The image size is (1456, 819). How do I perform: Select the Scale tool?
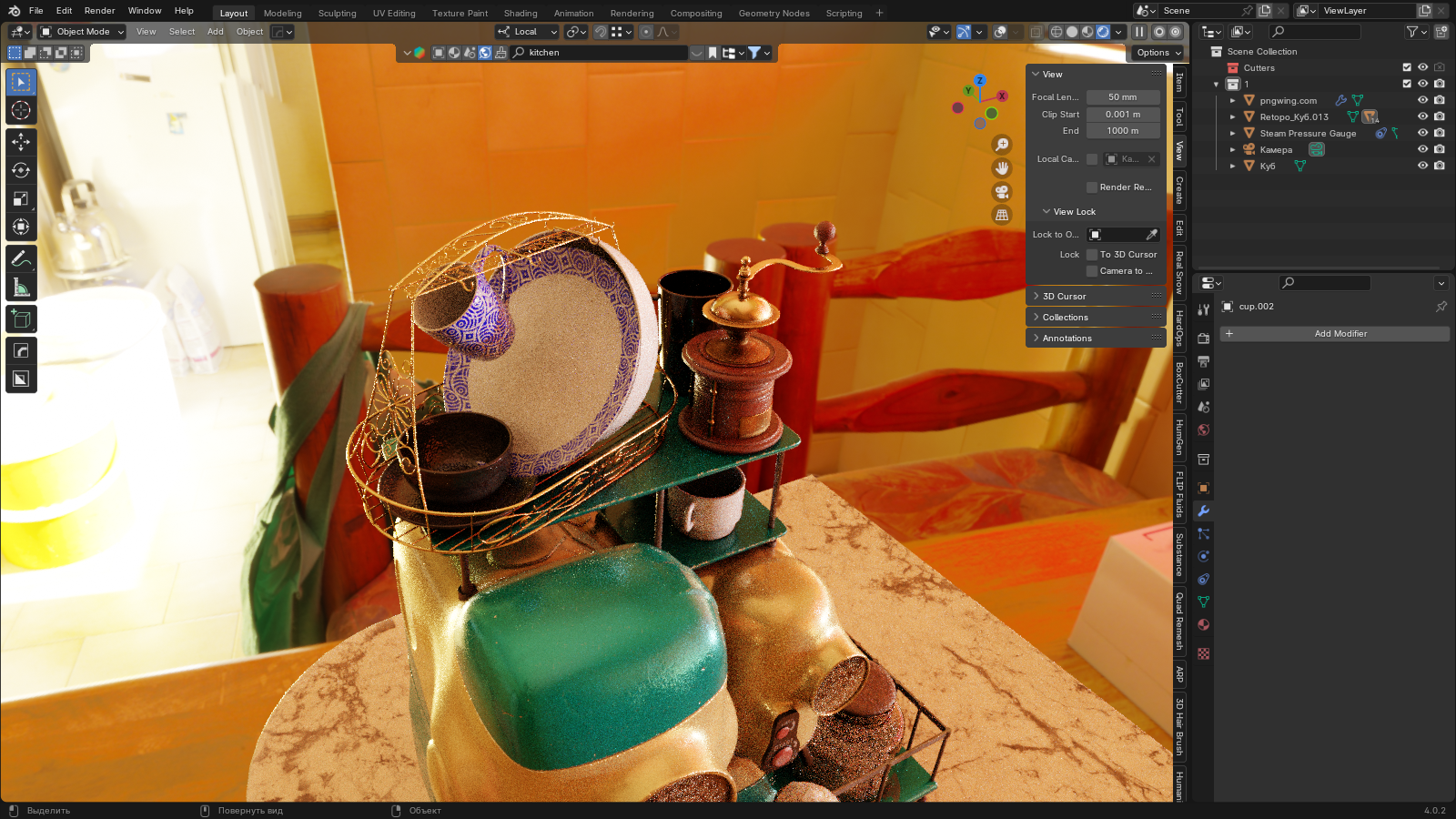click(x=21, y=198)
